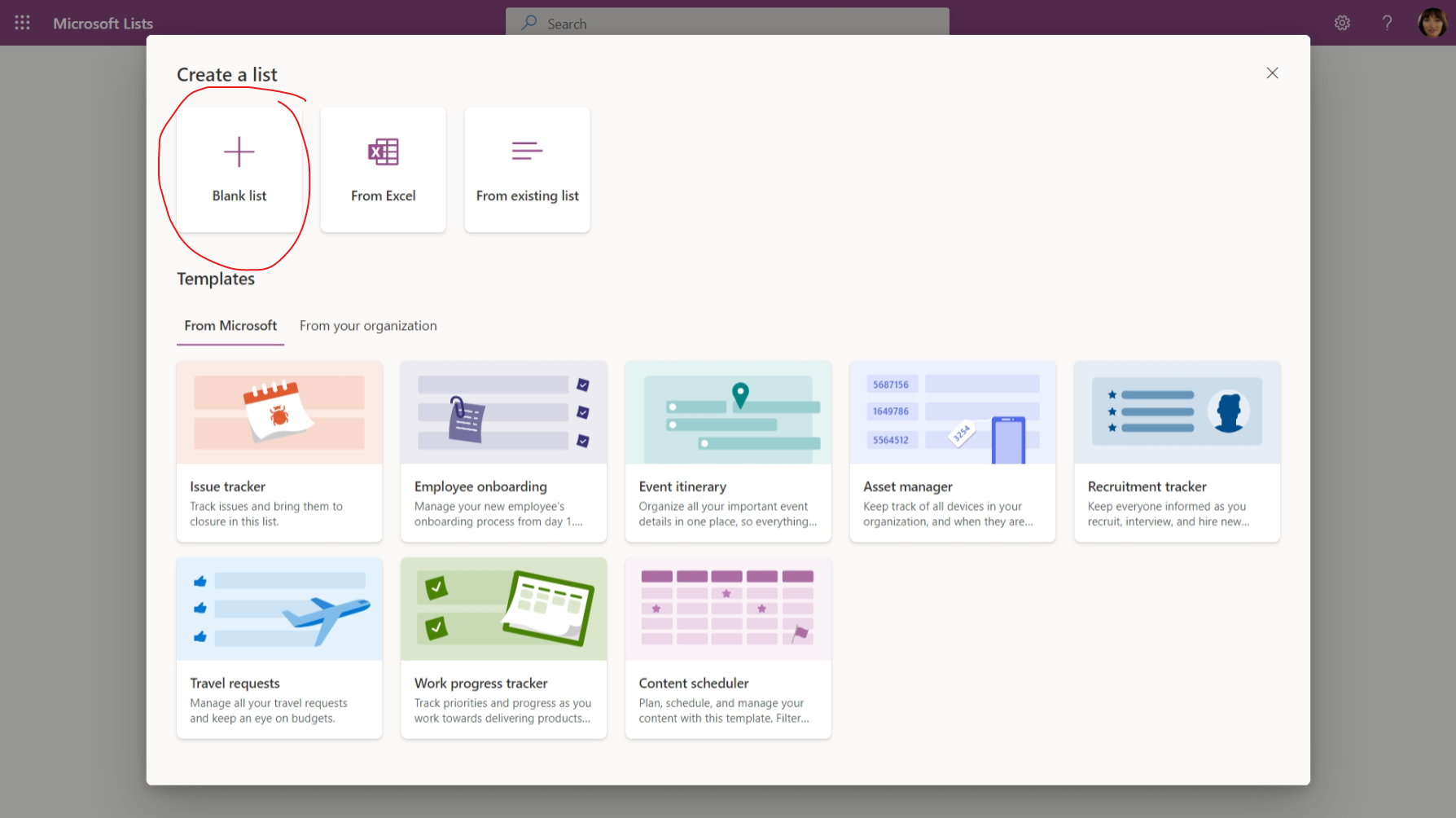1456x818 pixels.
Task: Click the Microsoft Lists app title
Action: 103,24
